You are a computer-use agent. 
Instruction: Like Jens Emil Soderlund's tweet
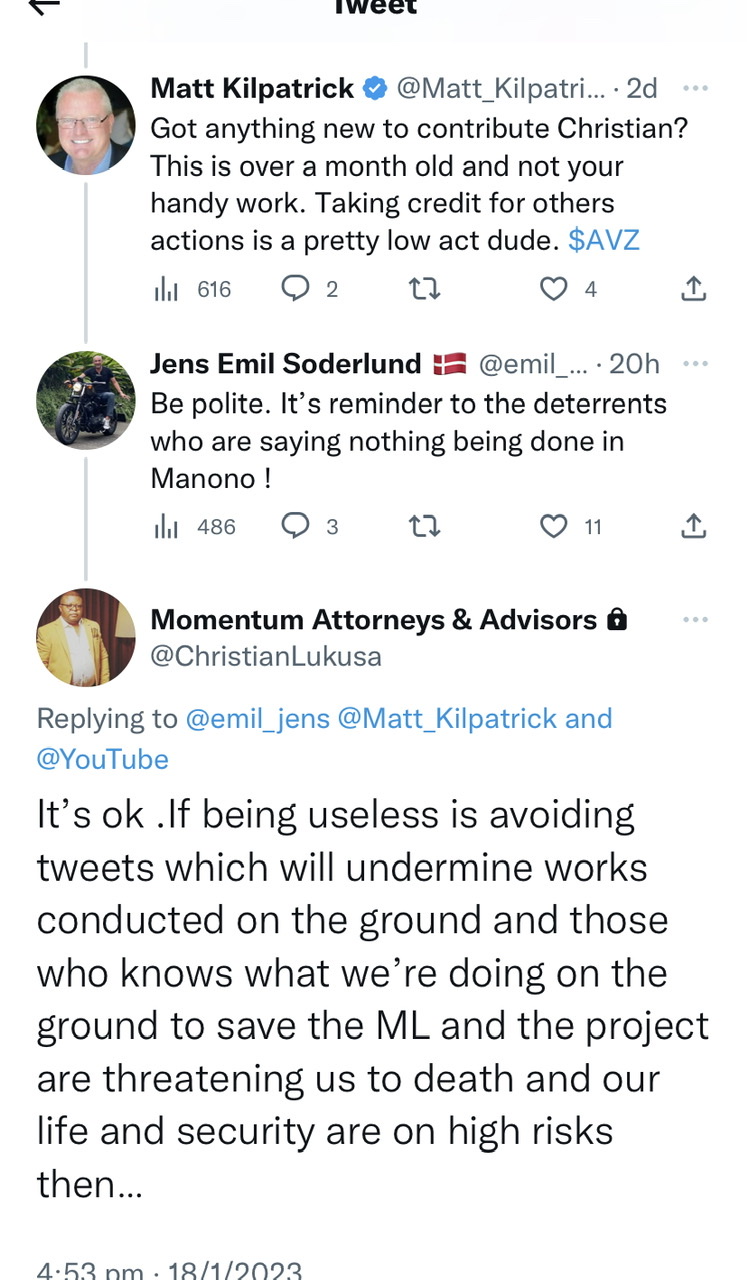click(553, 526)
